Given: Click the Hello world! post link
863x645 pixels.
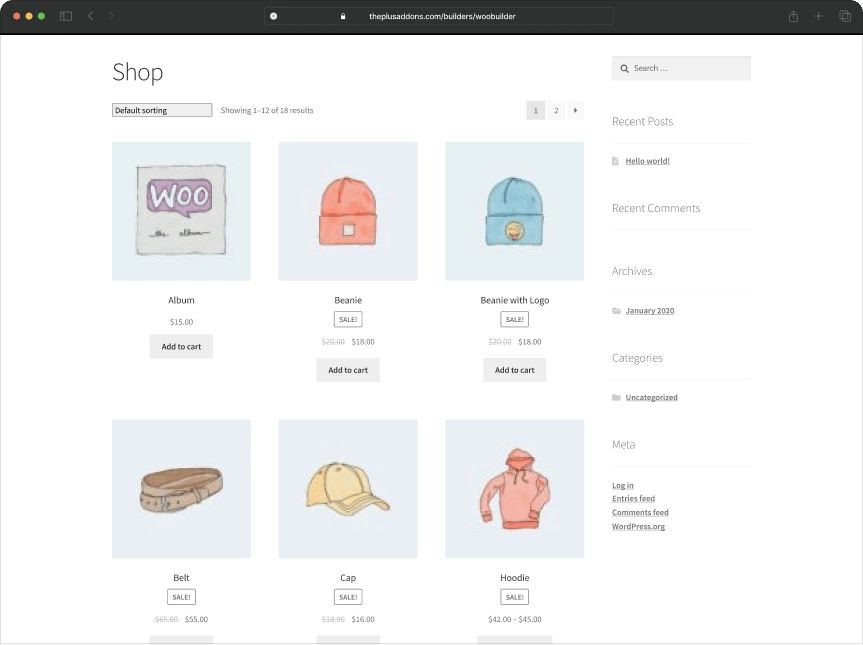Looking at the screenshot, I should [x=647, y=160].
